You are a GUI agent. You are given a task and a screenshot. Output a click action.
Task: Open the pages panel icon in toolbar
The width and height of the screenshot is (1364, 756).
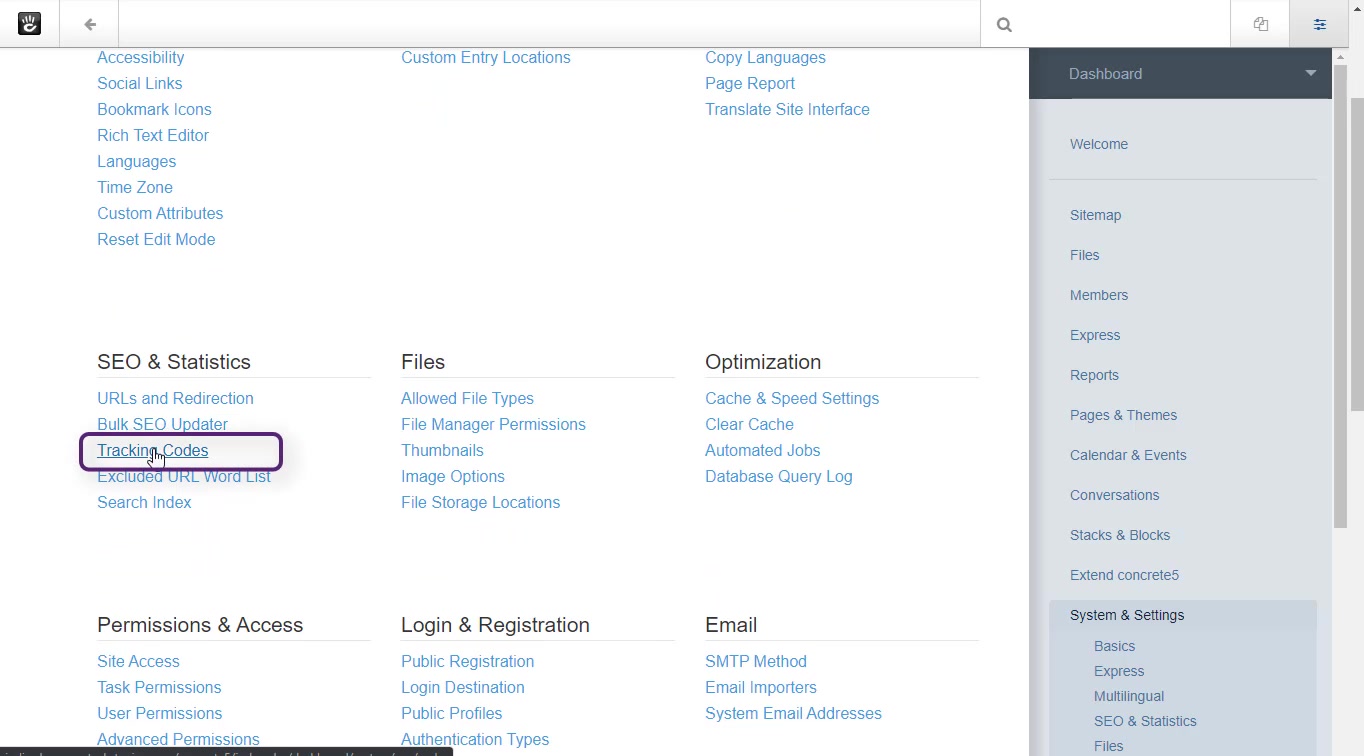point(1260,24)
